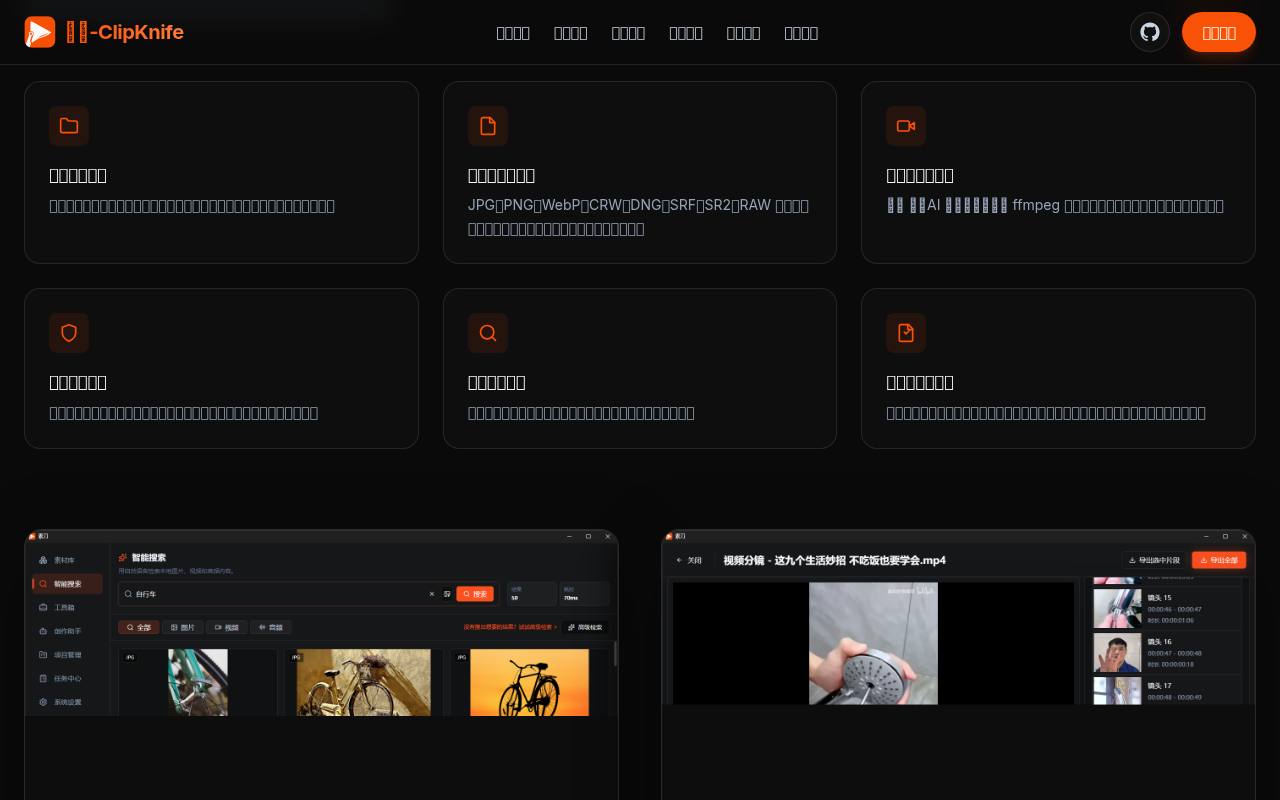The height and width of the screenshot is (800, 1280).
Task: Click the orange 搜索 button
Action: tap(475, 594)
